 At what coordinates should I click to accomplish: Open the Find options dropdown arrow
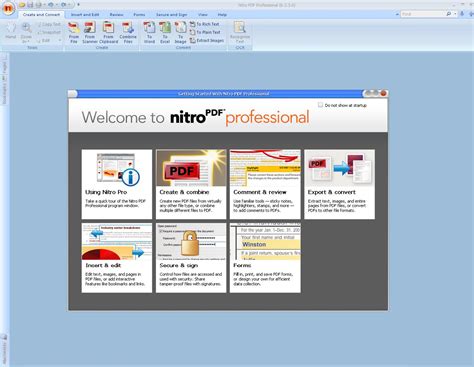(455, 14)
